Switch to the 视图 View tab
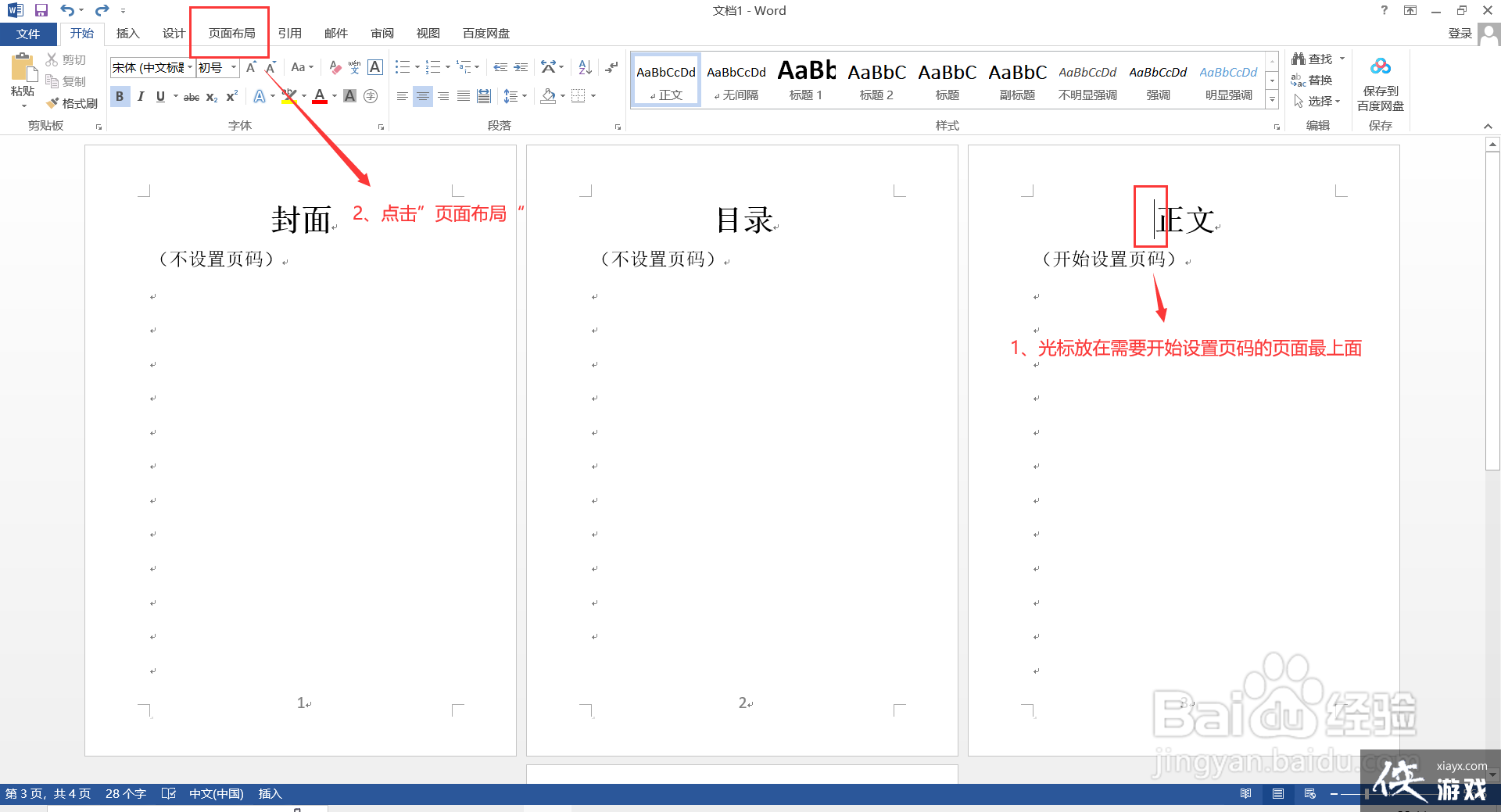Image resolution: width=1501 pixels, height=812 pixels. 428,34
